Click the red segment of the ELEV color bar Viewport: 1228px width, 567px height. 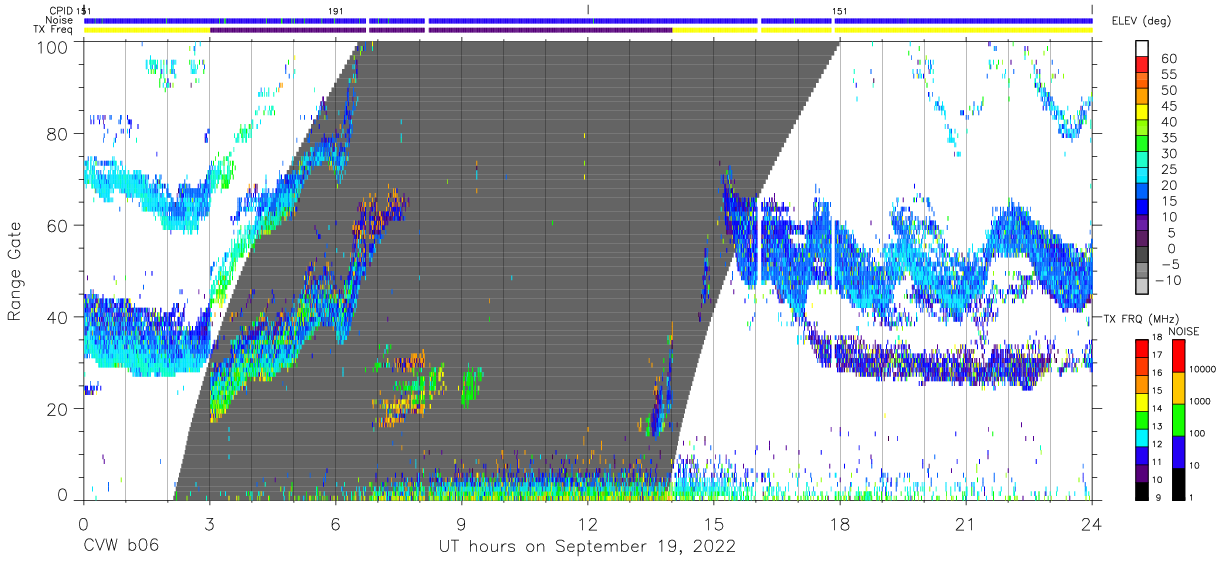[1141, 66]
